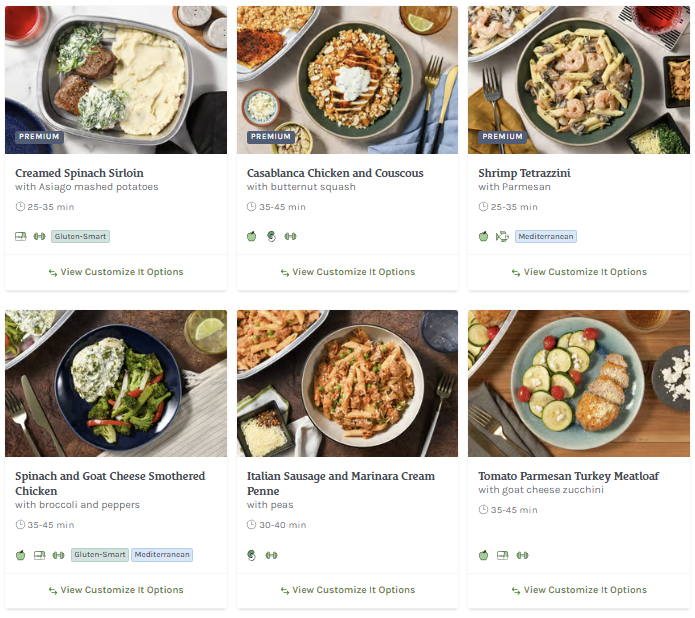Expand Customize It options for Shrimp Tetrazzini
Screen dimensions: 695x618
pyautogui.click(x=579, y=272)
